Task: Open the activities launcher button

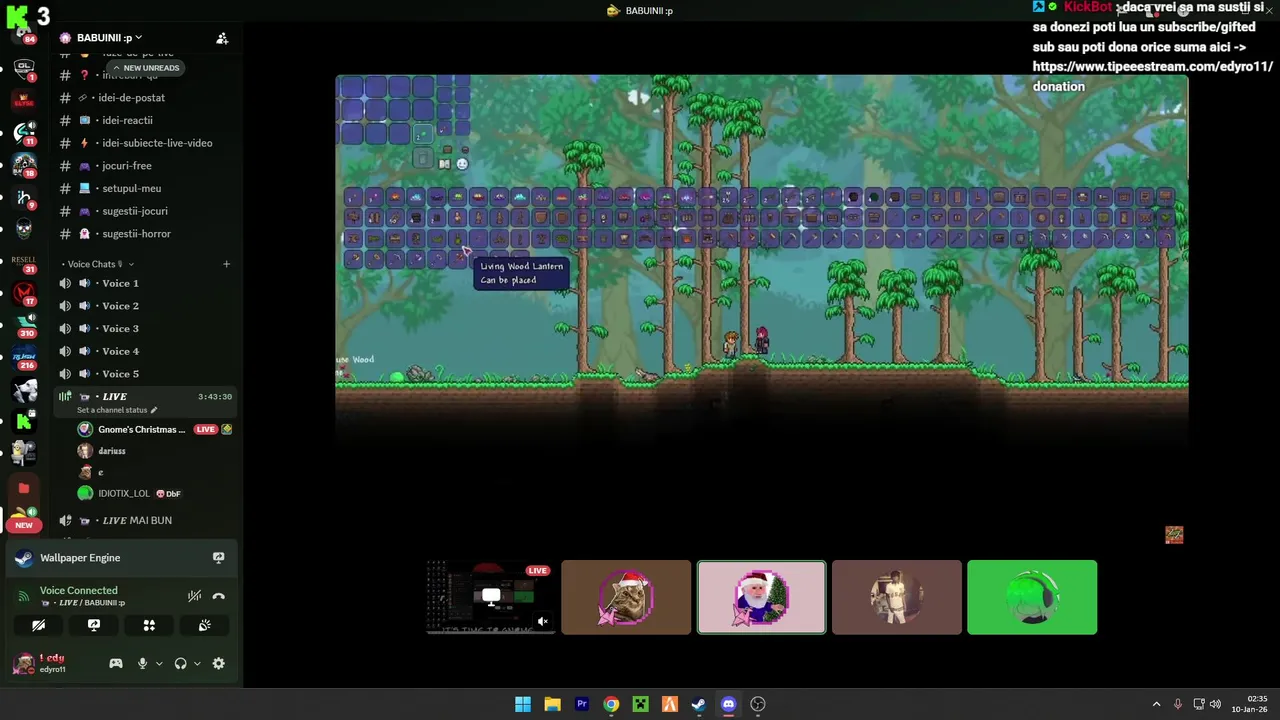Action: [x=149, y=625]
